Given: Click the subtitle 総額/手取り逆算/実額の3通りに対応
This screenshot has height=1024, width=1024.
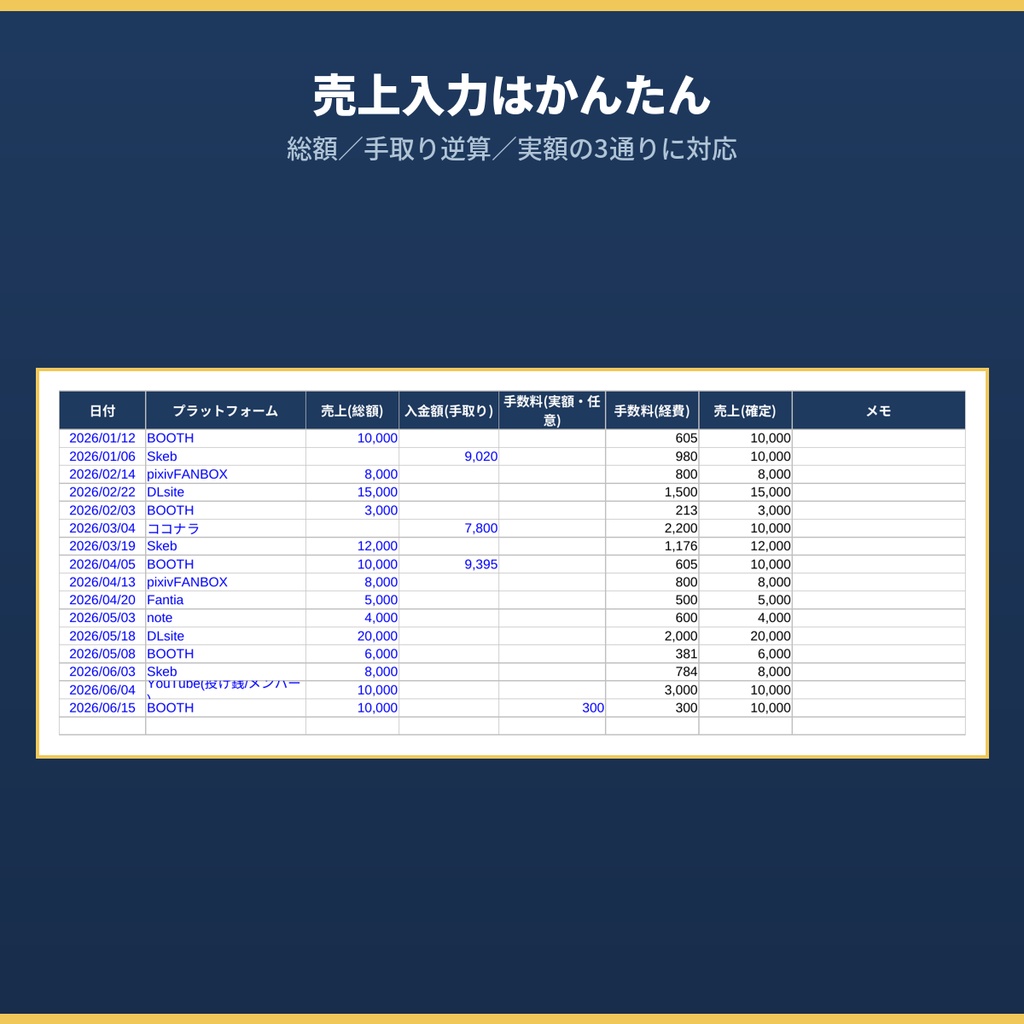Looking at the screenshot, I should tap(511, 149).
